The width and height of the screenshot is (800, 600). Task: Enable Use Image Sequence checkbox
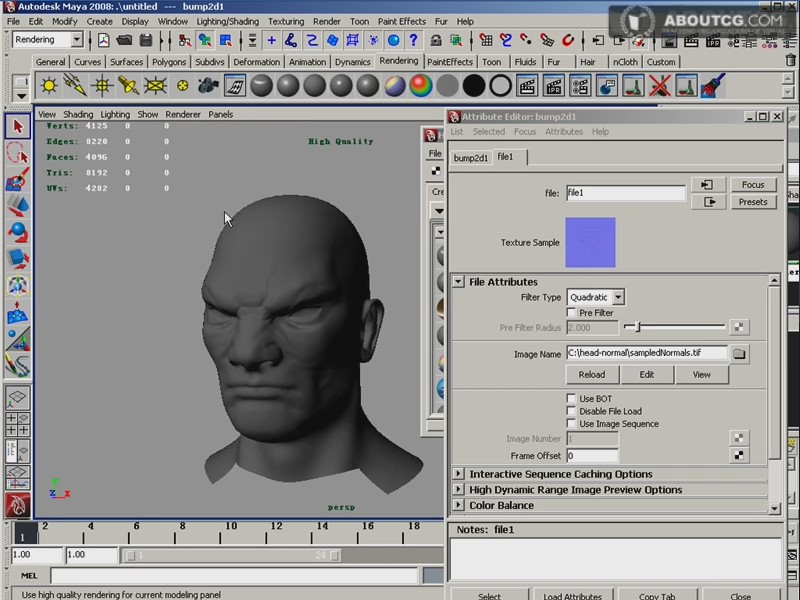[x=571, y=423]
